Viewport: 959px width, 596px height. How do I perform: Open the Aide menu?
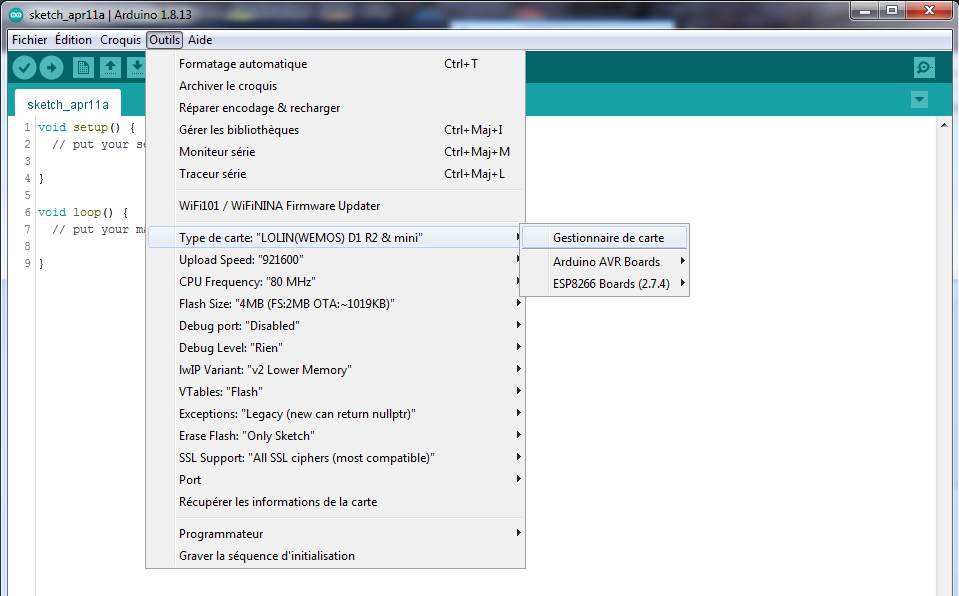[200, 40]
